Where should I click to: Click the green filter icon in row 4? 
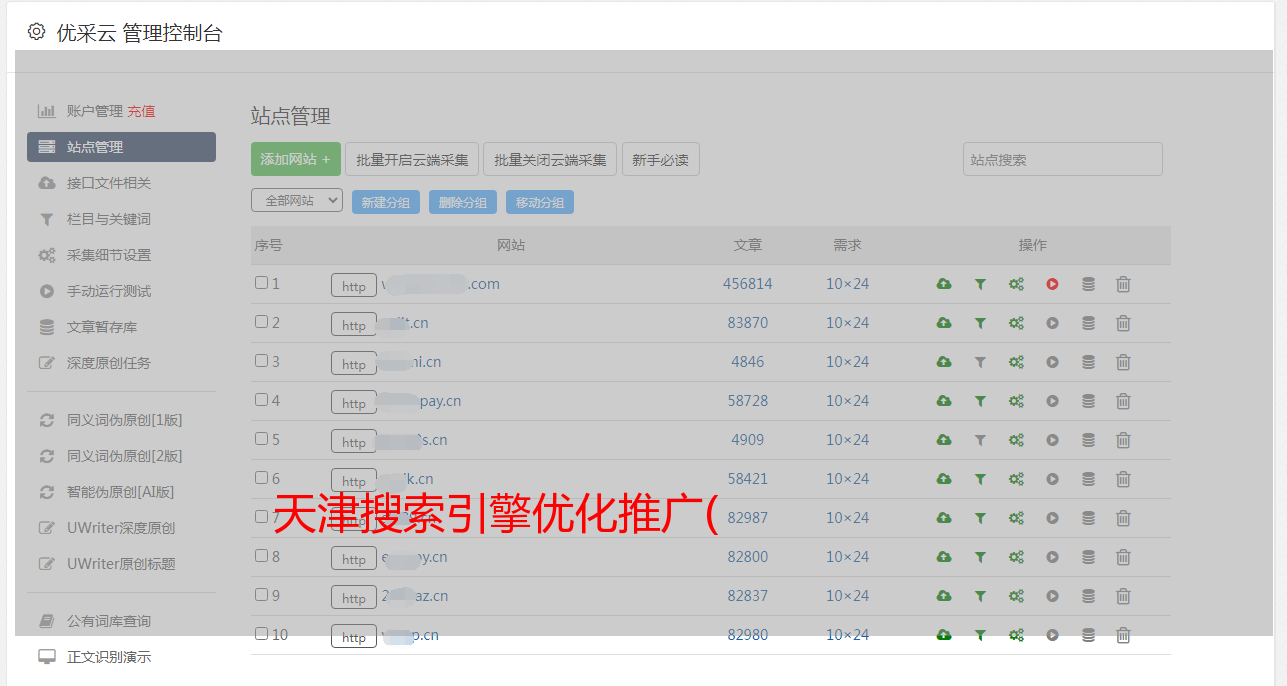tap(980, 401)
